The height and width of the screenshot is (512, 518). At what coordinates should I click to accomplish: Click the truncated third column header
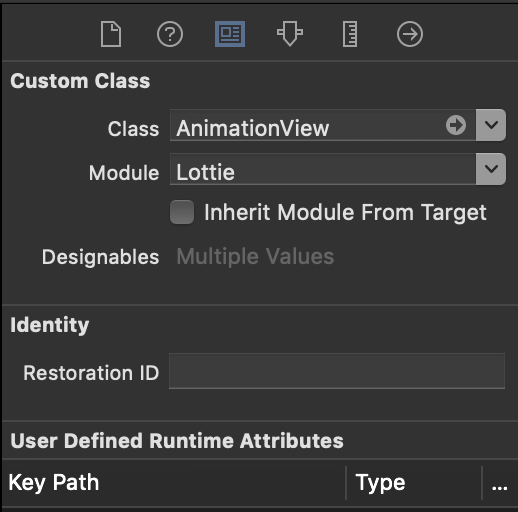[499, 483]
